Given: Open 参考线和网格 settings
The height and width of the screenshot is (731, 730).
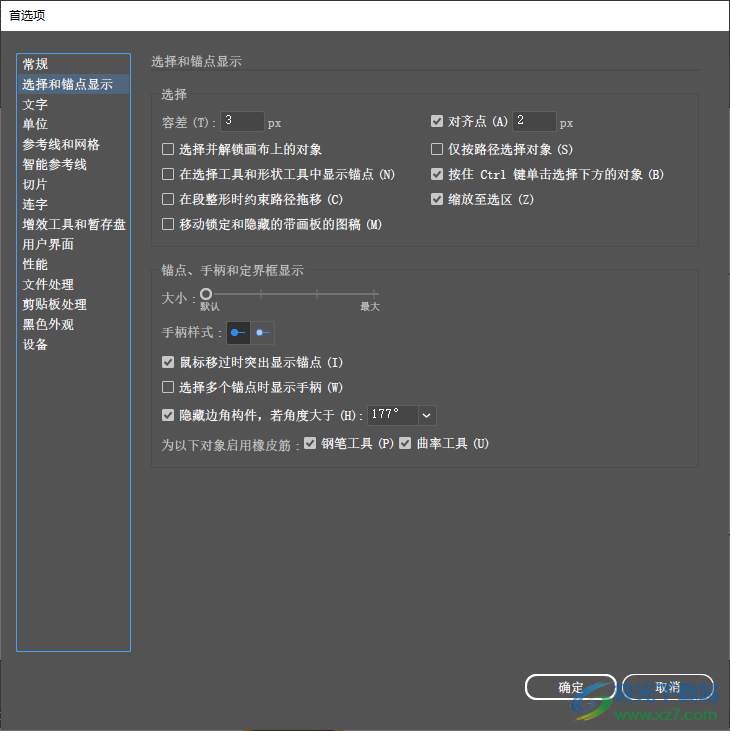Looking at the screenshot, I should coord(73,144).
